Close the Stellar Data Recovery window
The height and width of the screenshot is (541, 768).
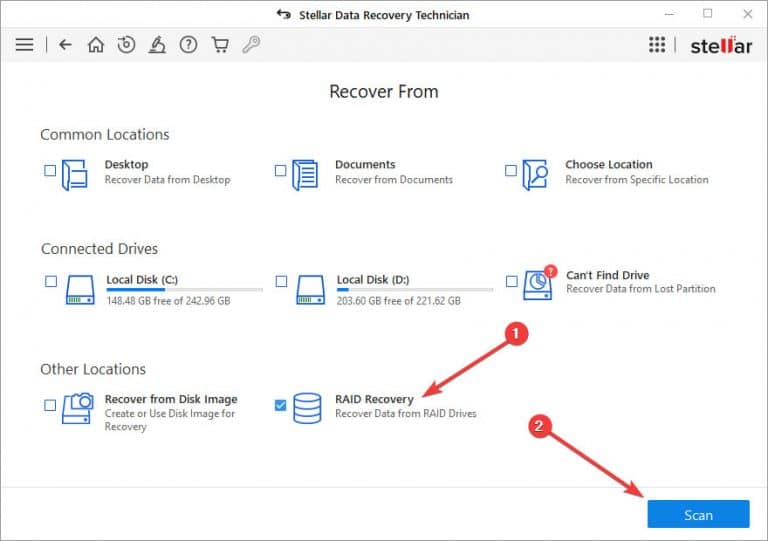point(747,14)
